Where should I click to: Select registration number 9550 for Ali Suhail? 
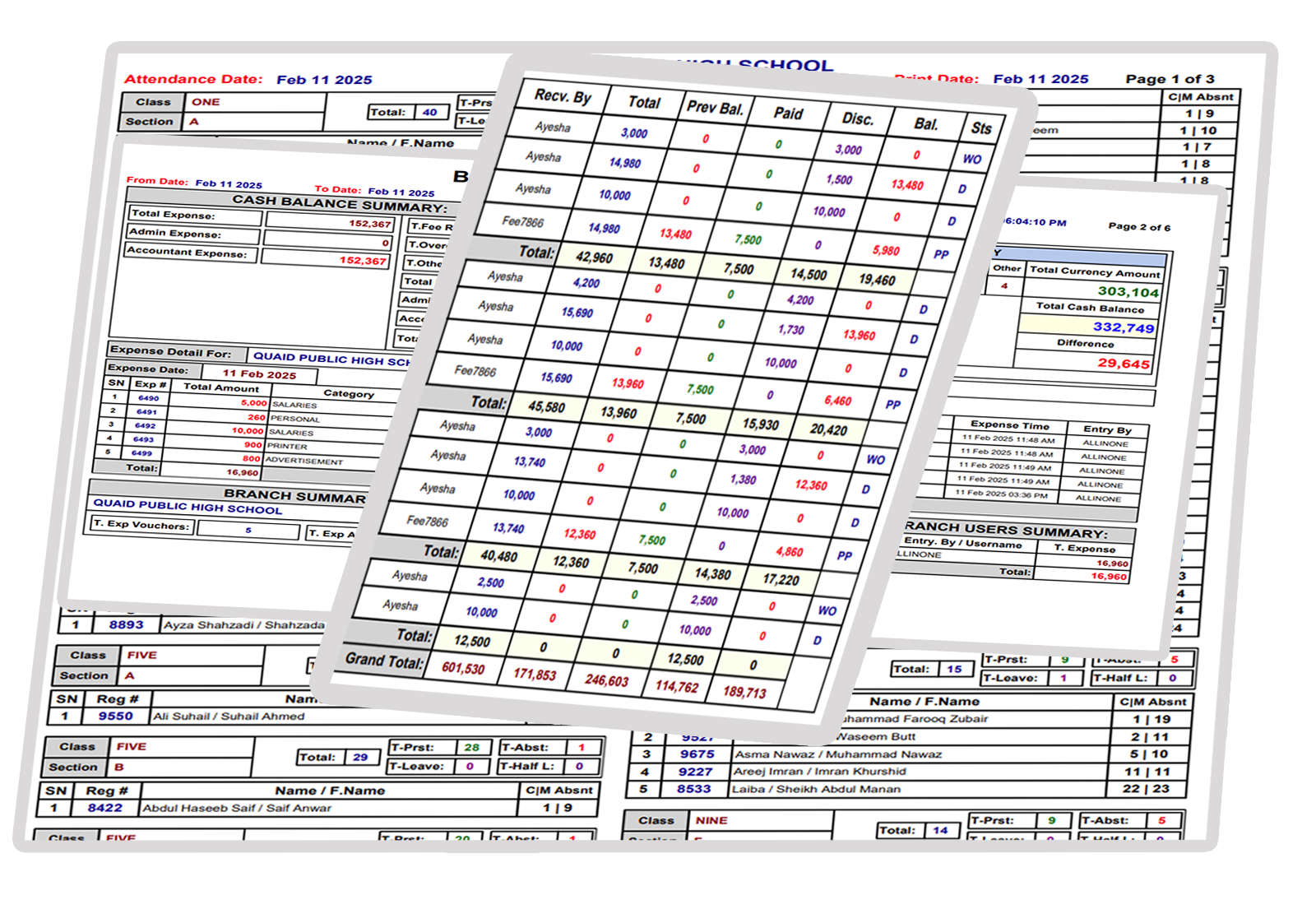click(115, 716)
